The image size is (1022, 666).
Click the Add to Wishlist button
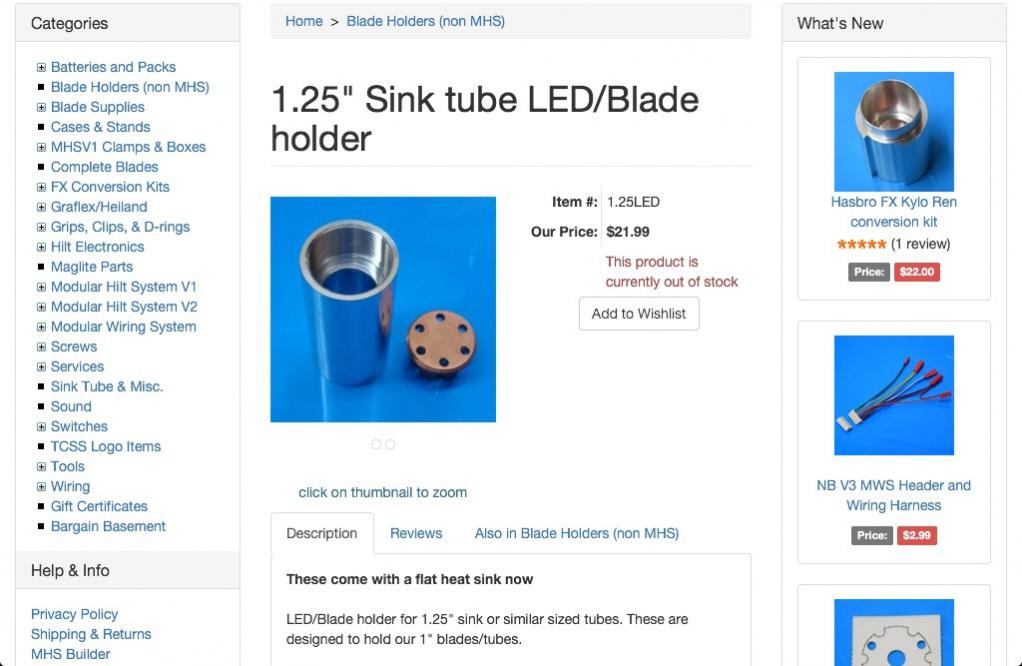(x=639, y=314)
